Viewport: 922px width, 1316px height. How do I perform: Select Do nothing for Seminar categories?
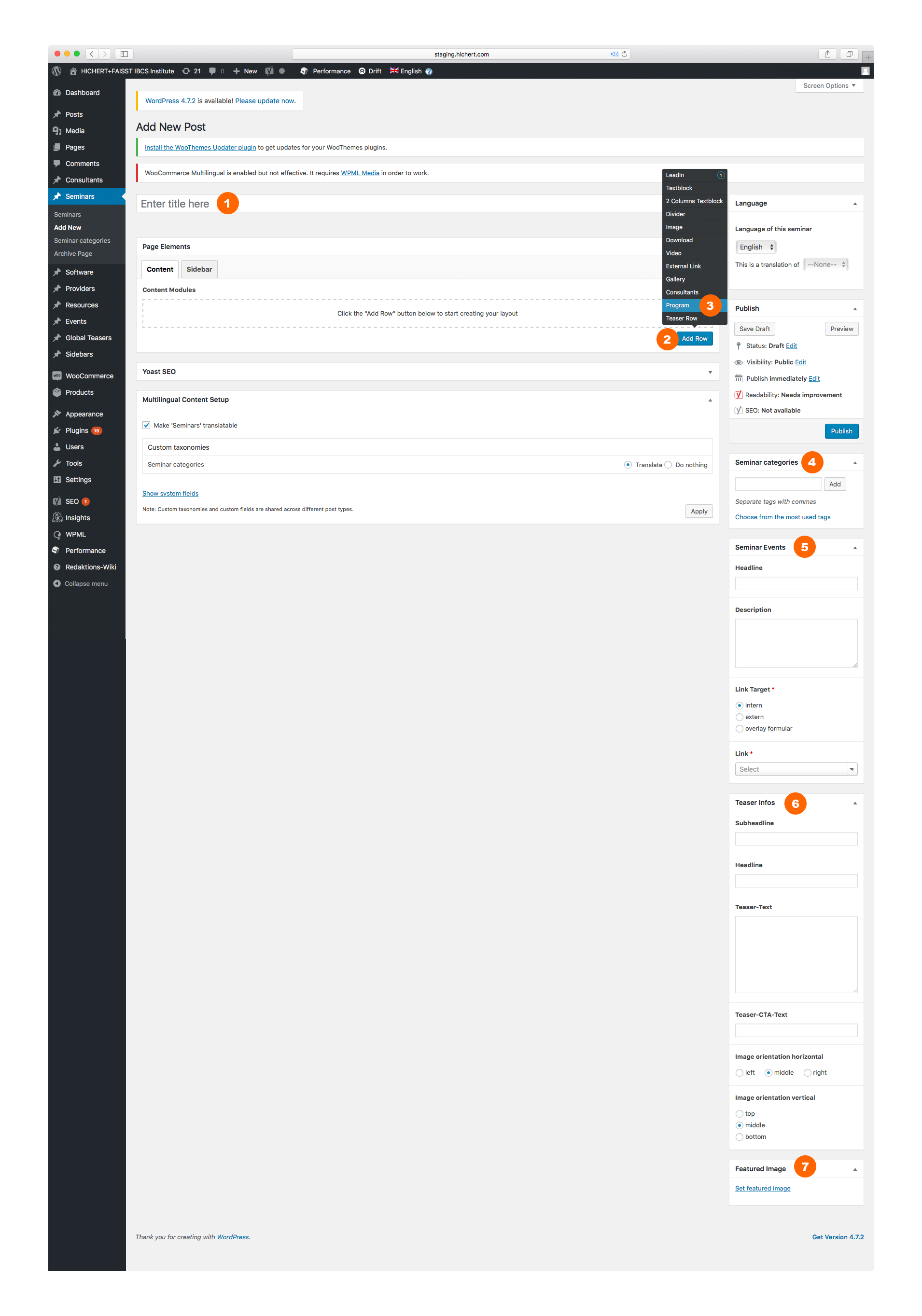668,465
